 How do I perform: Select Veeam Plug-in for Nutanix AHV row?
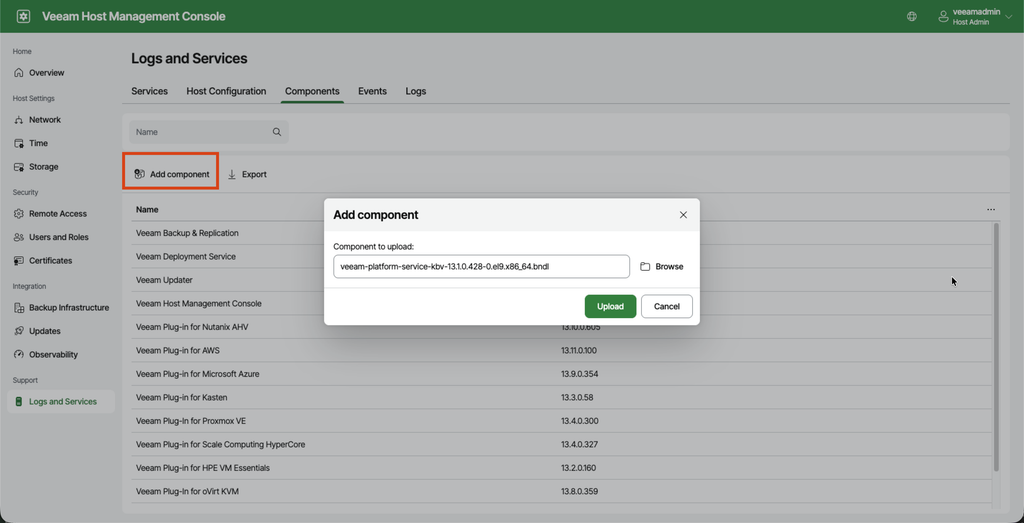pos(562,327)
